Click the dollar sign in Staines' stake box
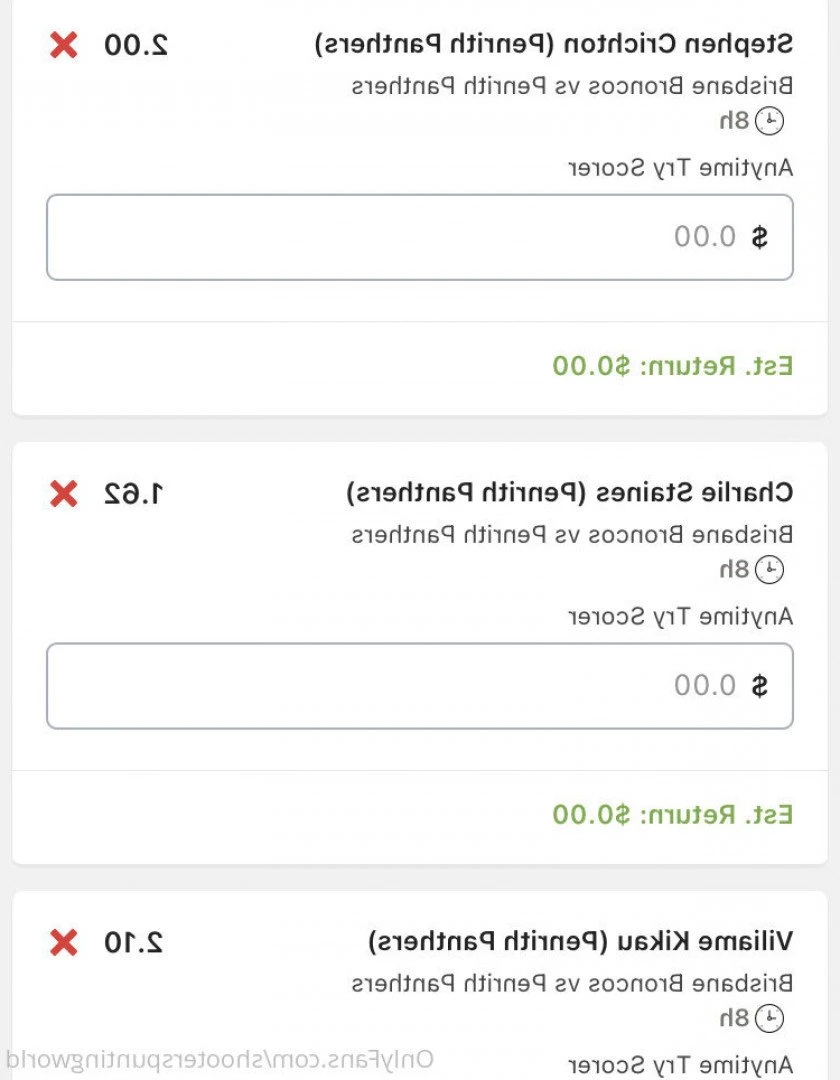840x1080 pixels. click(x=759, y=685)
